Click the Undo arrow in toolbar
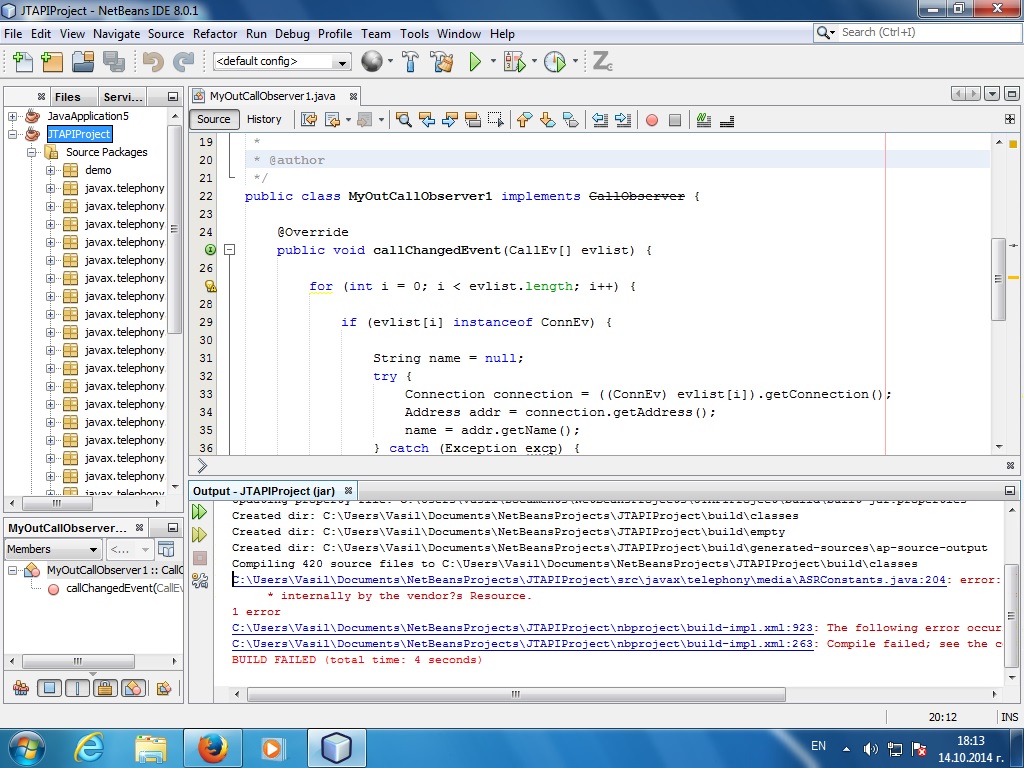This screenshot has width=1024, height=768. (x=153, y=62)
